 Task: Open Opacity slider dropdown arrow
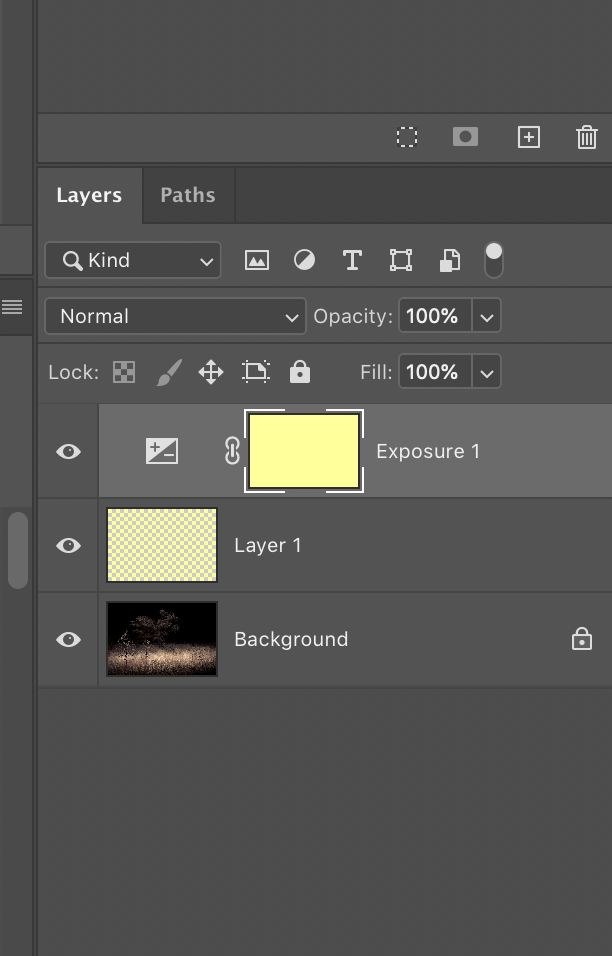tap(486, 316)
